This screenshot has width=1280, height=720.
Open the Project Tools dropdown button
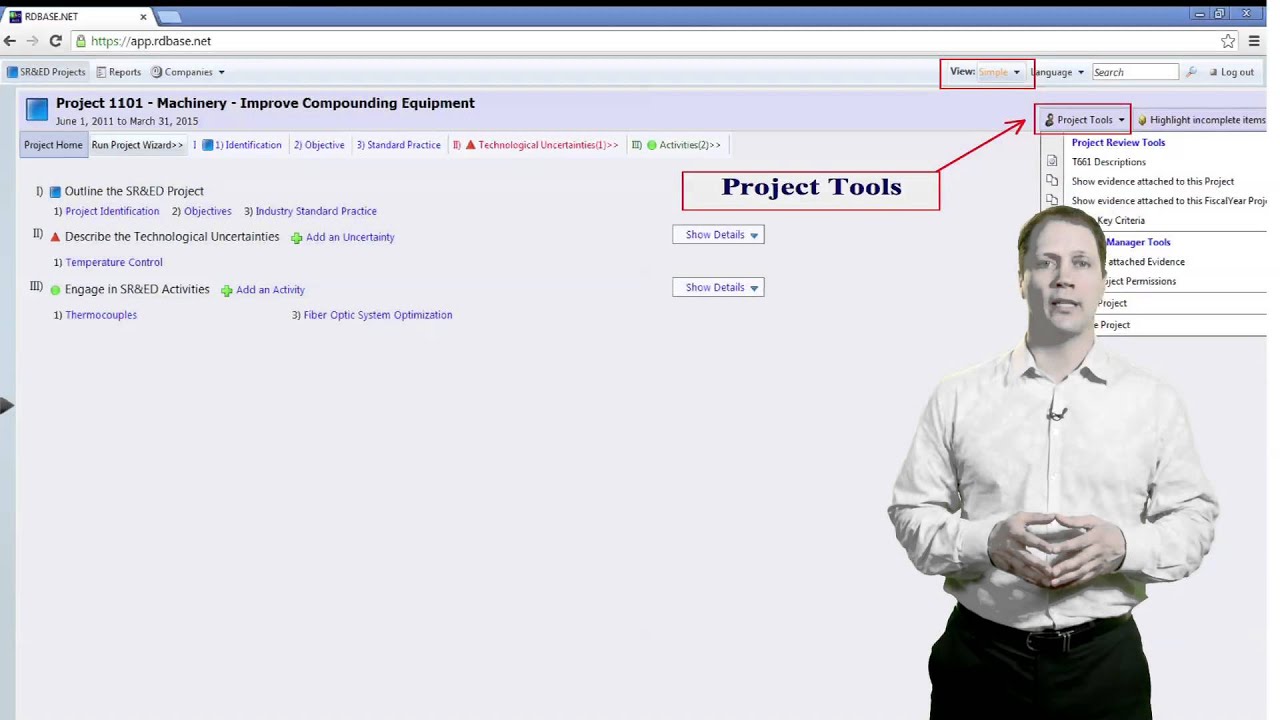[x=1084, y=120]
